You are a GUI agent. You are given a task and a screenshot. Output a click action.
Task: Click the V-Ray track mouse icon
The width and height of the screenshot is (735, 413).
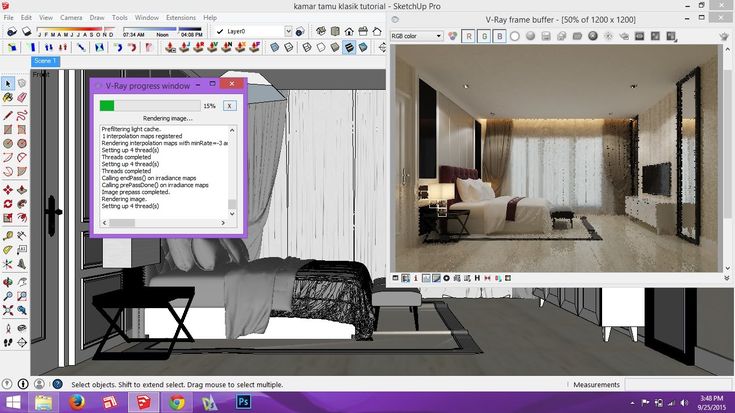pos(608,36)
